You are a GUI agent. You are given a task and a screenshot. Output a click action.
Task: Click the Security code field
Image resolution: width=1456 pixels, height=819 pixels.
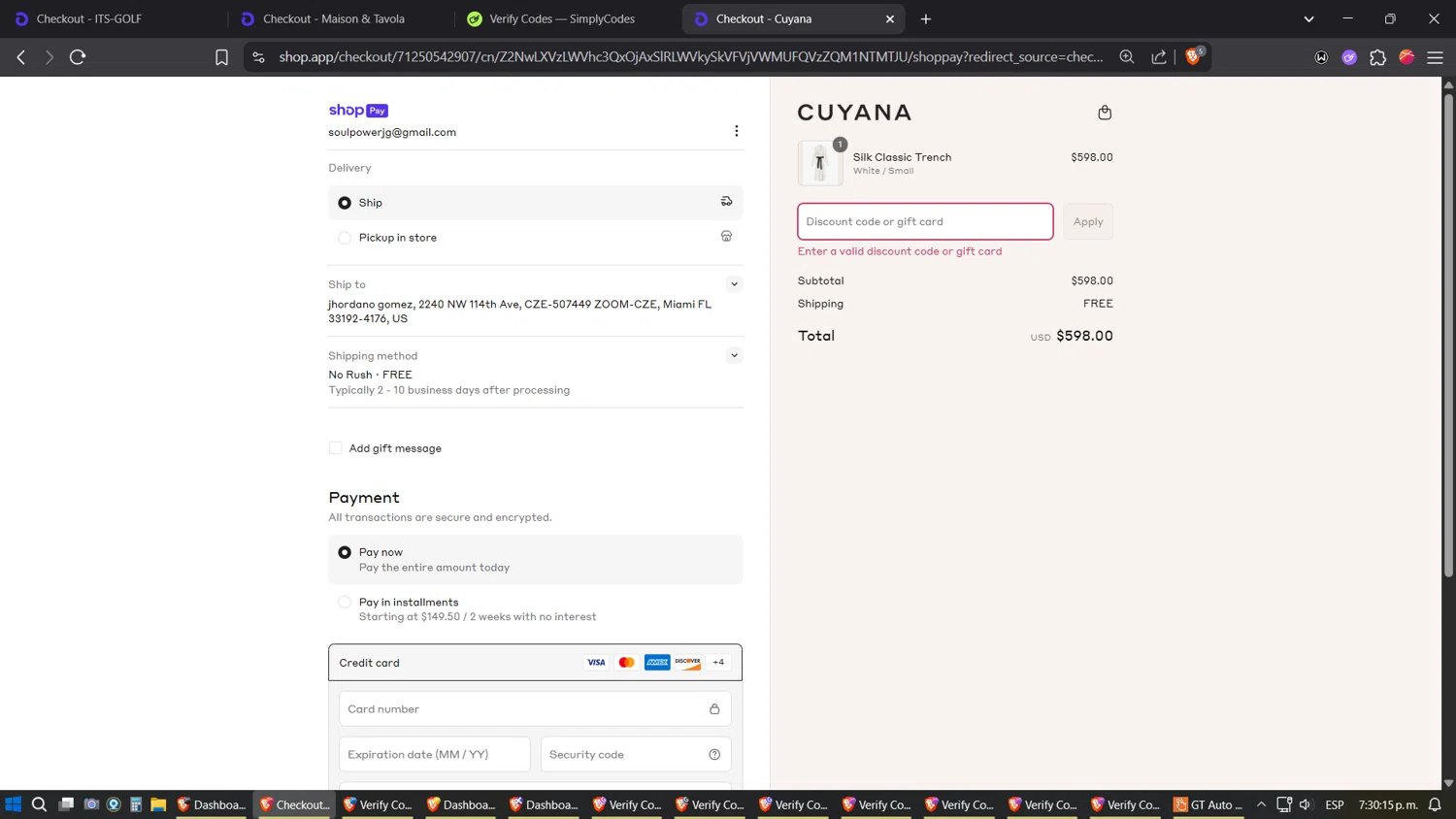pos(636,754)
